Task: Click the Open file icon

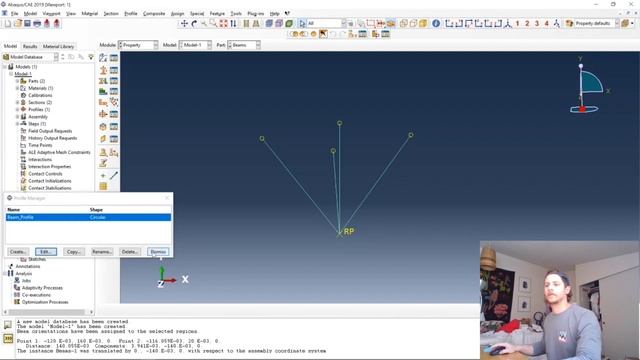Action: pyautogui.click(x=18, y=24)
